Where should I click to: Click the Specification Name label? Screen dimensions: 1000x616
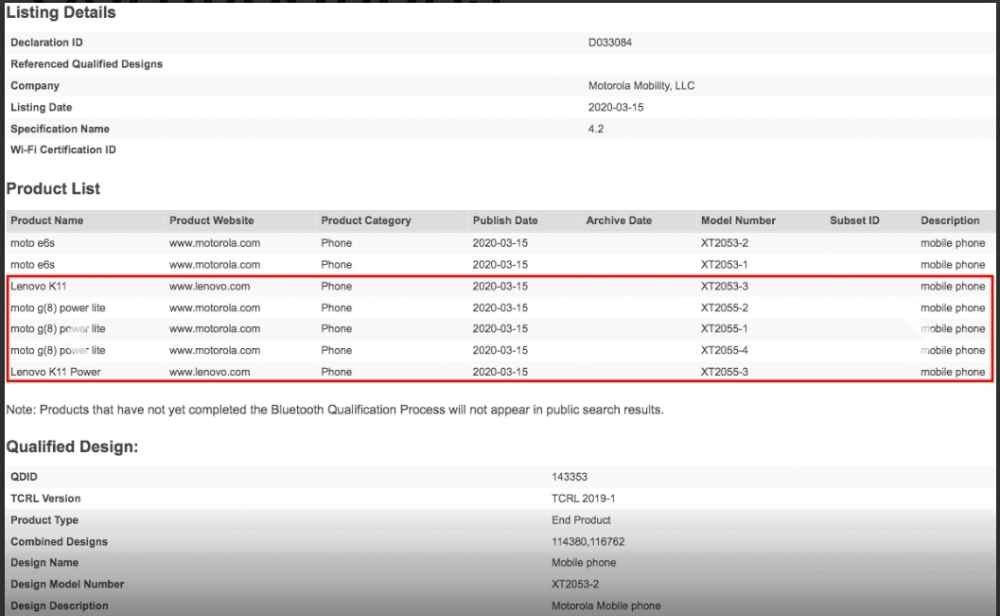tap(60, 129)
